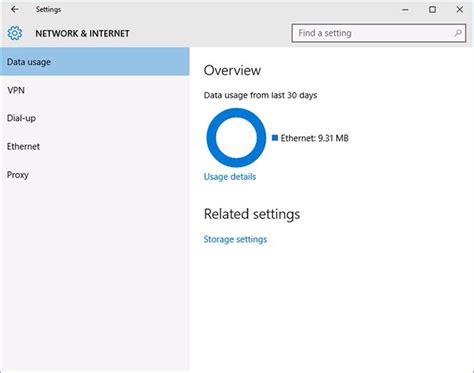Focus the Find a setting field
This screenshot has width=474, height=373.
click(x=379, y=33)
